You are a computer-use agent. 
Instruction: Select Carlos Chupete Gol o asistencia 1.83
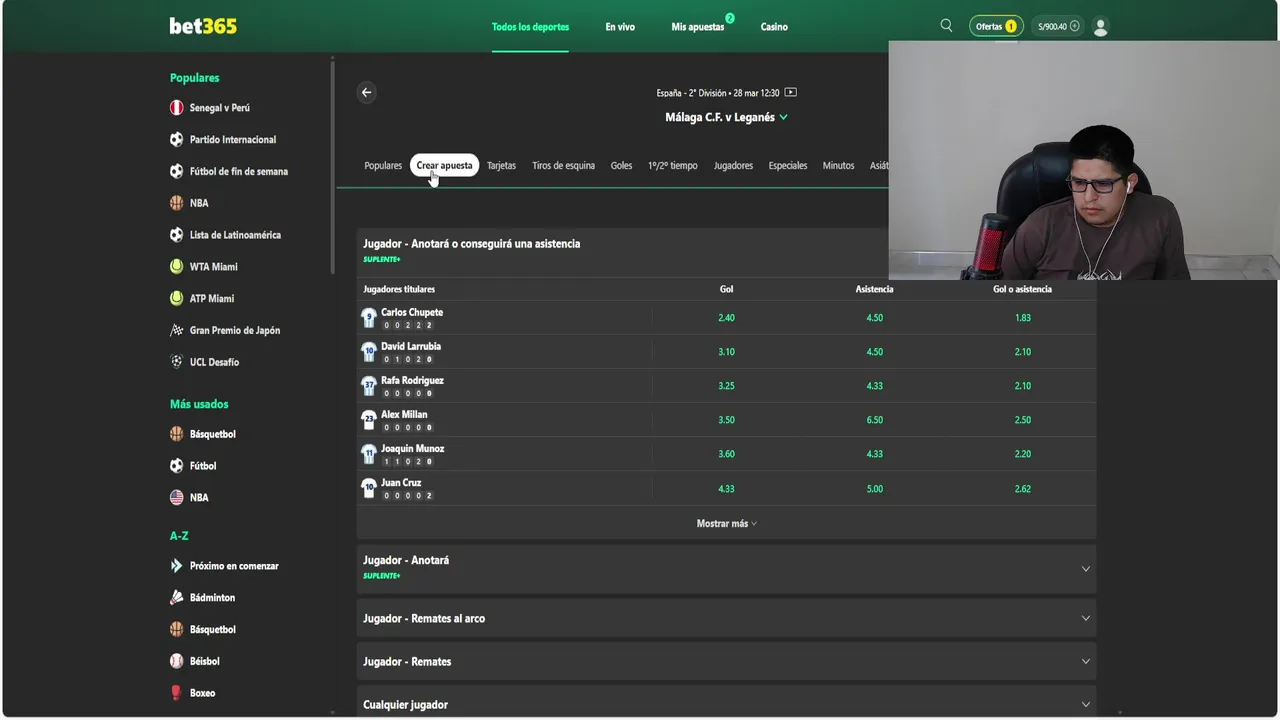pos(1022,318)
